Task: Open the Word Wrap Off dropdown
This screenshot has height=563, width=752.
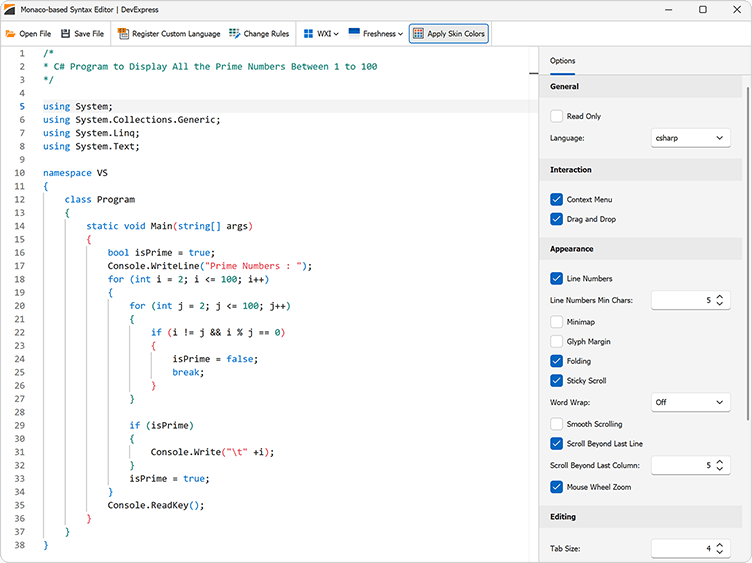Action: click(691, 402)
